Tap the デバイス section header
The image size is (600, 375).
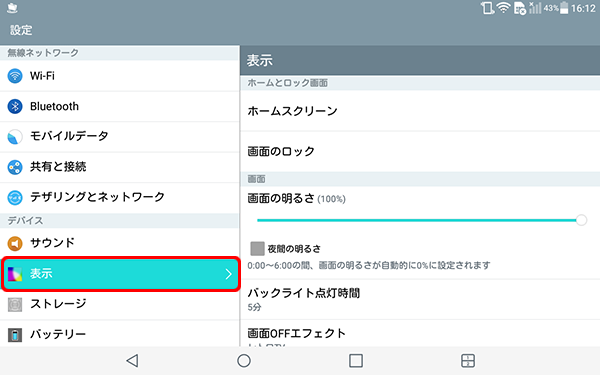pos(25,221)
